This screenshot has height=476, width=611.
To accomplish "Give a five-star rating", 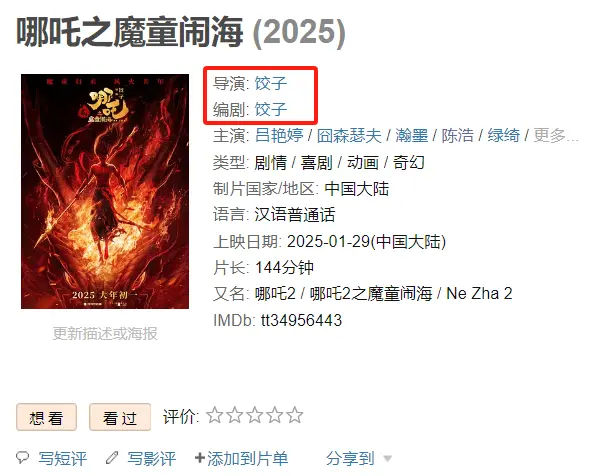I will [x=295, y=415].
